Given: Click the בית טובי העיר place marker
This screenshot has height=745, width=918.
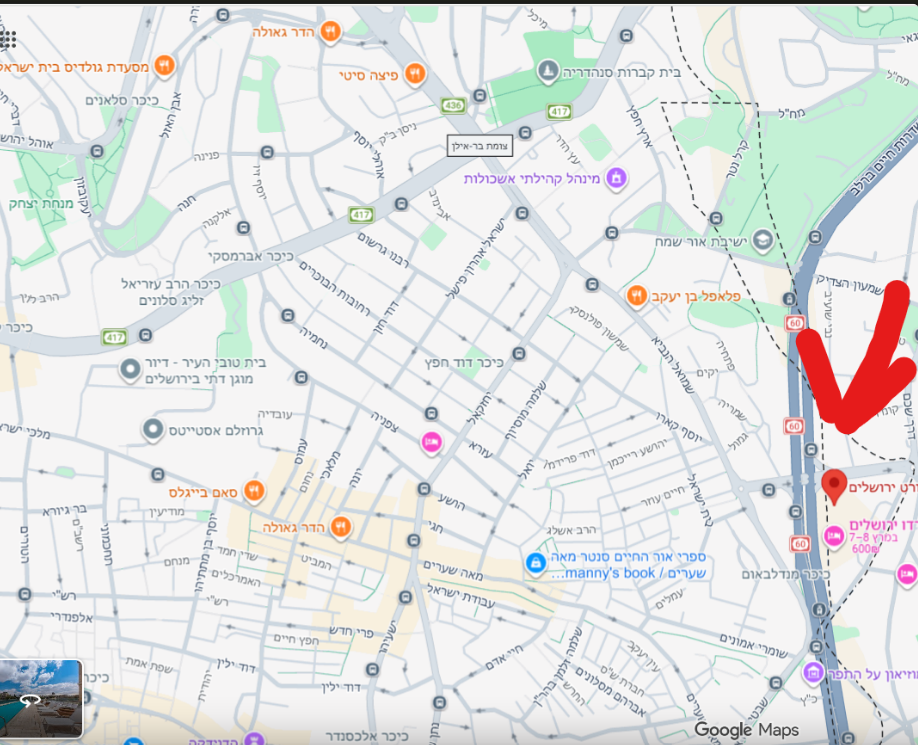Looking at the screenshot, I should (x=130, y=370).
